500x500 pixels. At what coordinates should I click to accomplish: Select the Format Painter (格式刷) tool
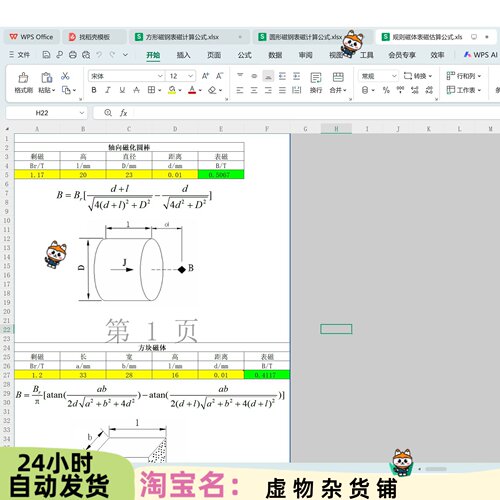click(23, 82)
